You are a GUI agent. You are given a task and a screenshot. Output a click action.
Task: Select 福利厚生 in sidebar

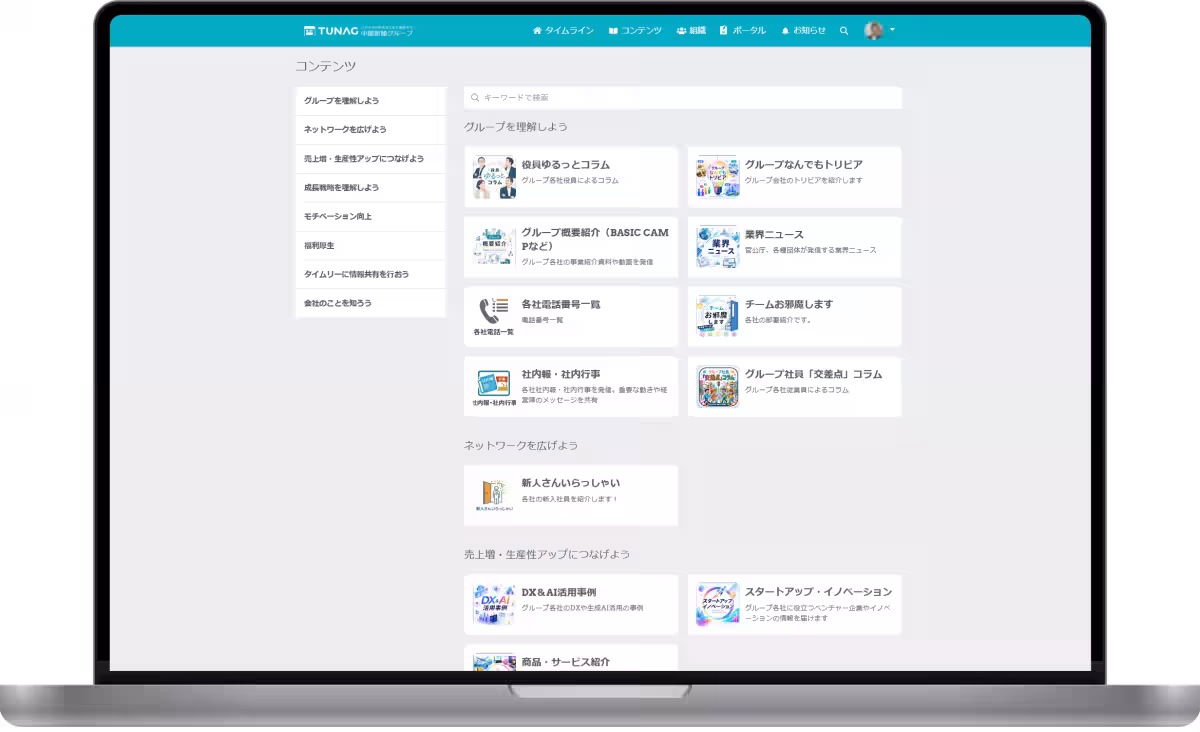pyautogui.click(x=370, y=246)
